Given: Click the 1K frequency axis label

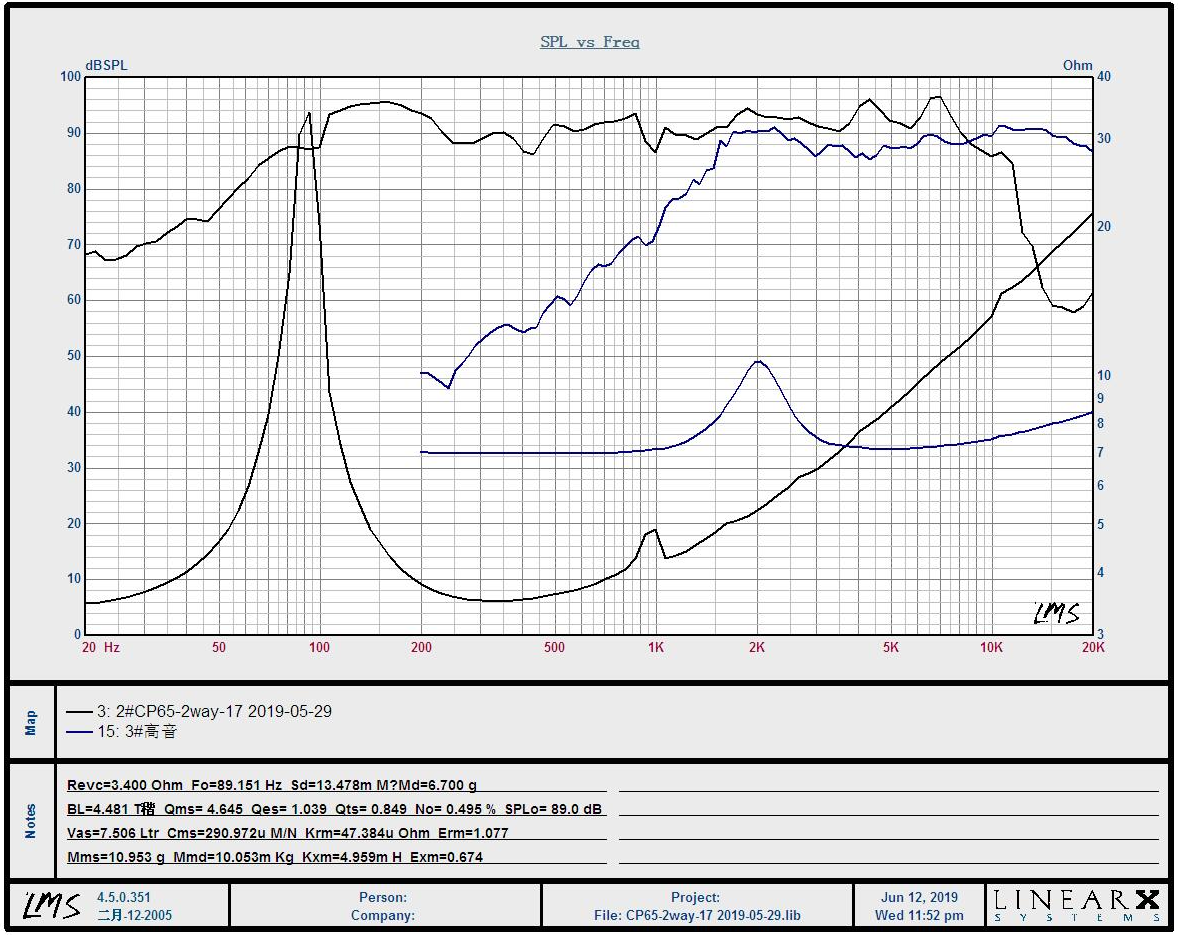Looking at the screenshot, I should click(x=655, y=647).
